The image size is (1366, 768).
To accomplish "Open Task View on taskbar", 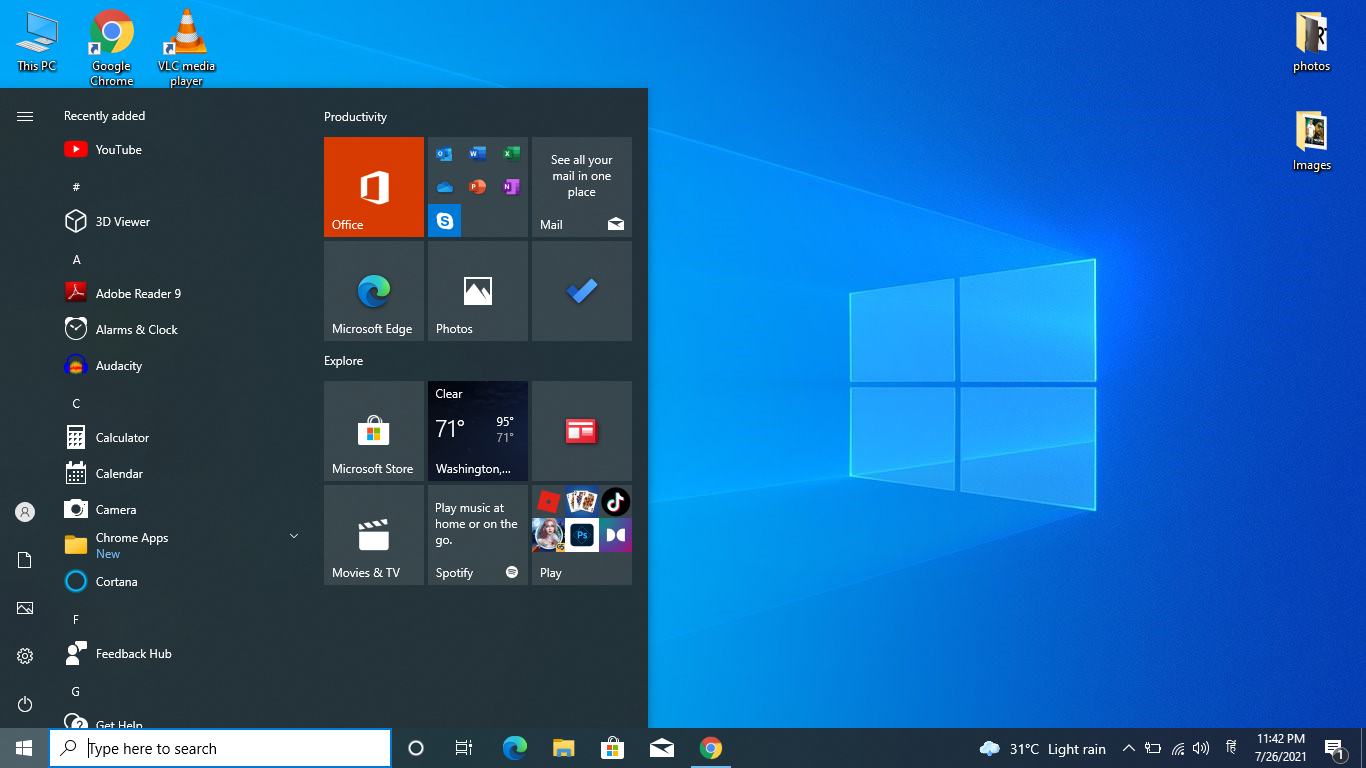I will [464, 748].
